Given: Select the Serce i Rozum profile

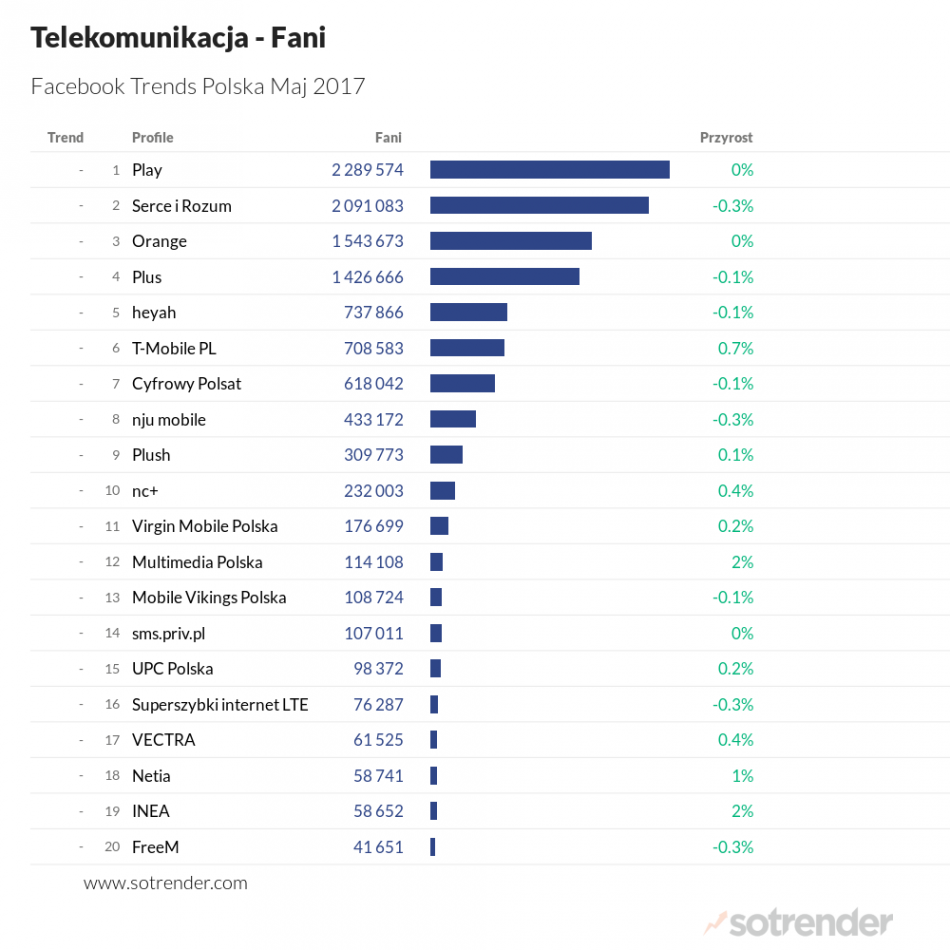Looking at the screenshot, I should 181,206.
